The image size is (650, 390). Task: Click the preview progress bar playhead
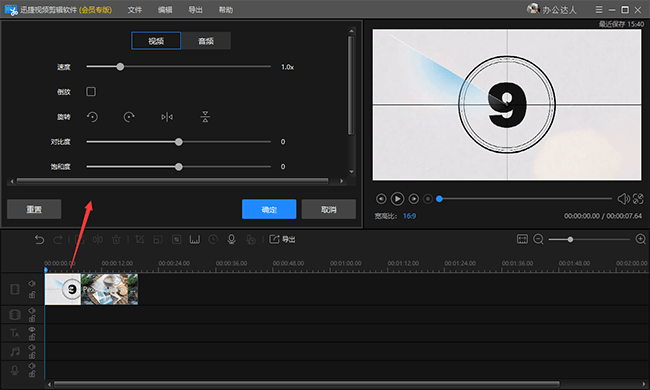[x=439, y=199]
